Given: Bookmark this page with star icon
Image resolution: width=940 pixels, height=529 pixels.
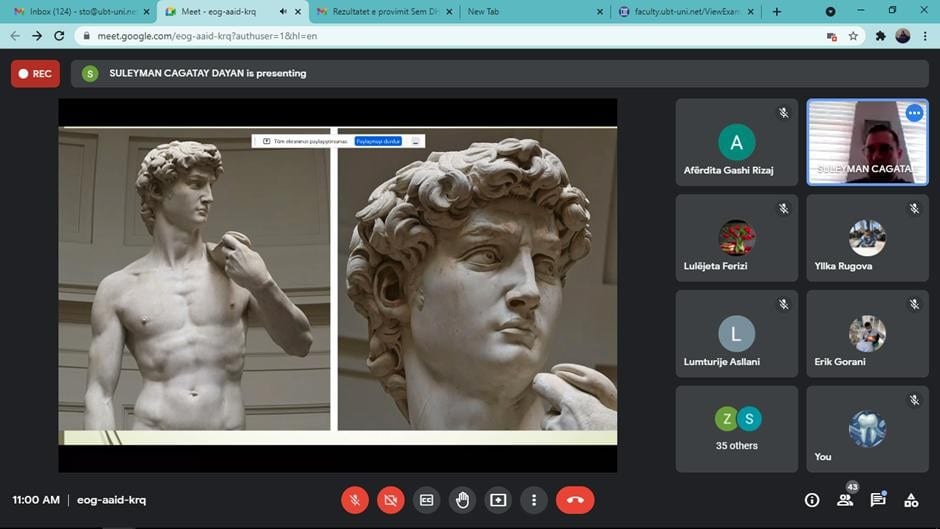Looking at the screenshot, I should click(853, 35).
